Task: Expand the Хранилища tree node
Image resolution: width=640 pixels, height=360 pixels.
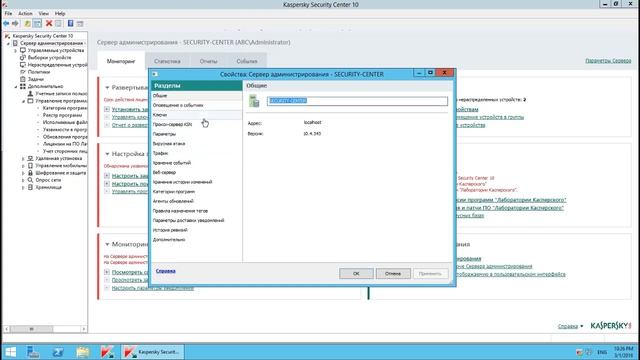Action: [23, 187]
